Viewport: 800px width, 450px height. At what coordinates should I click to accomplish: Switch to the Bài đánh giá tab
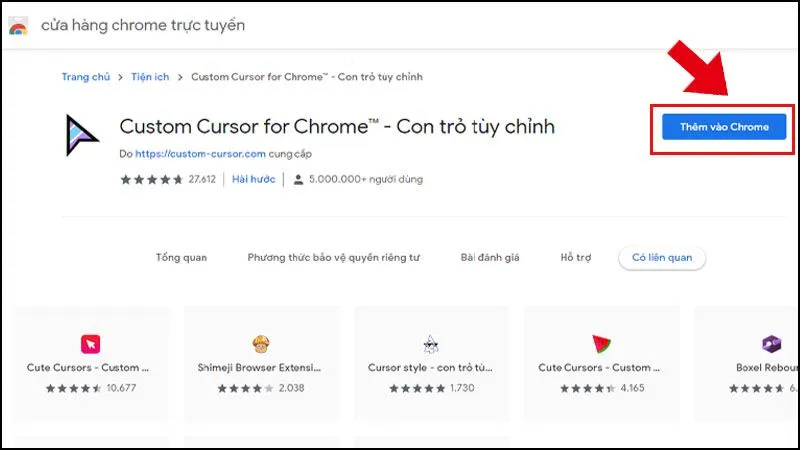(490, 258)
